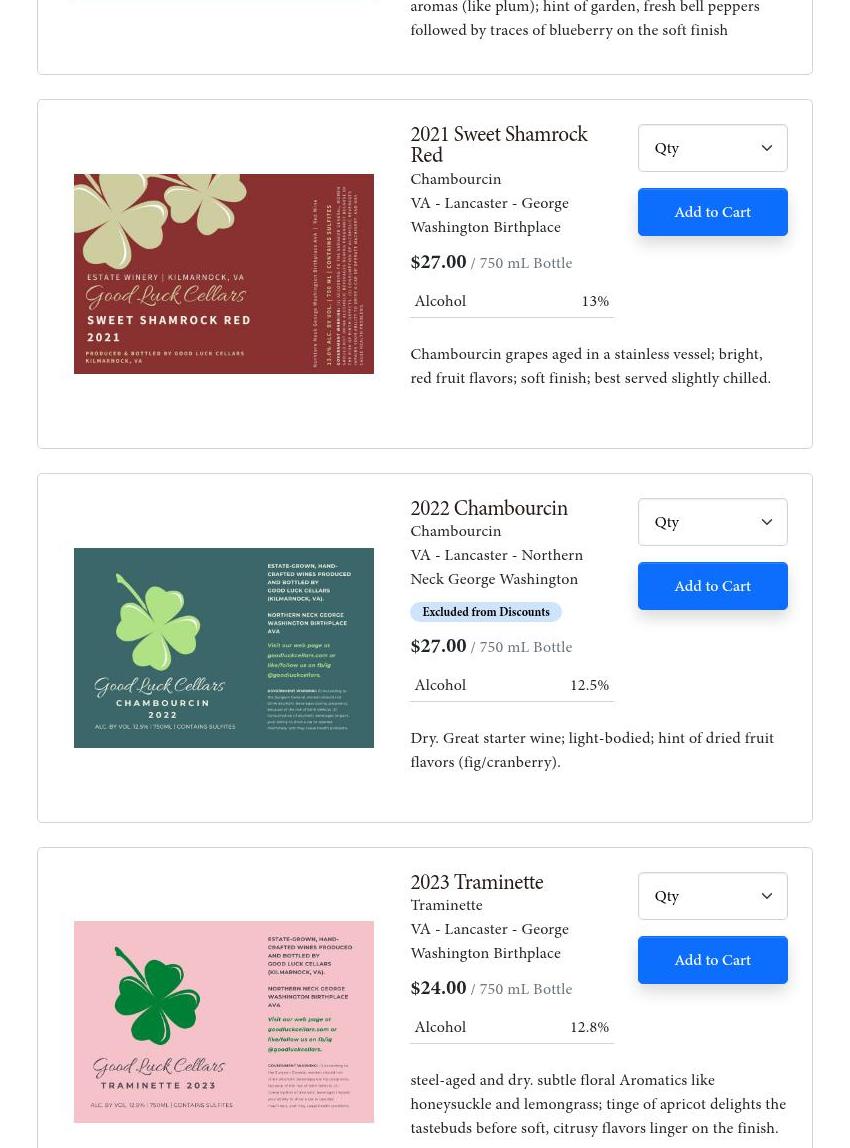
Task: Add 2021 Sweet Shamrock Red to cart
Action: [712, 212]
